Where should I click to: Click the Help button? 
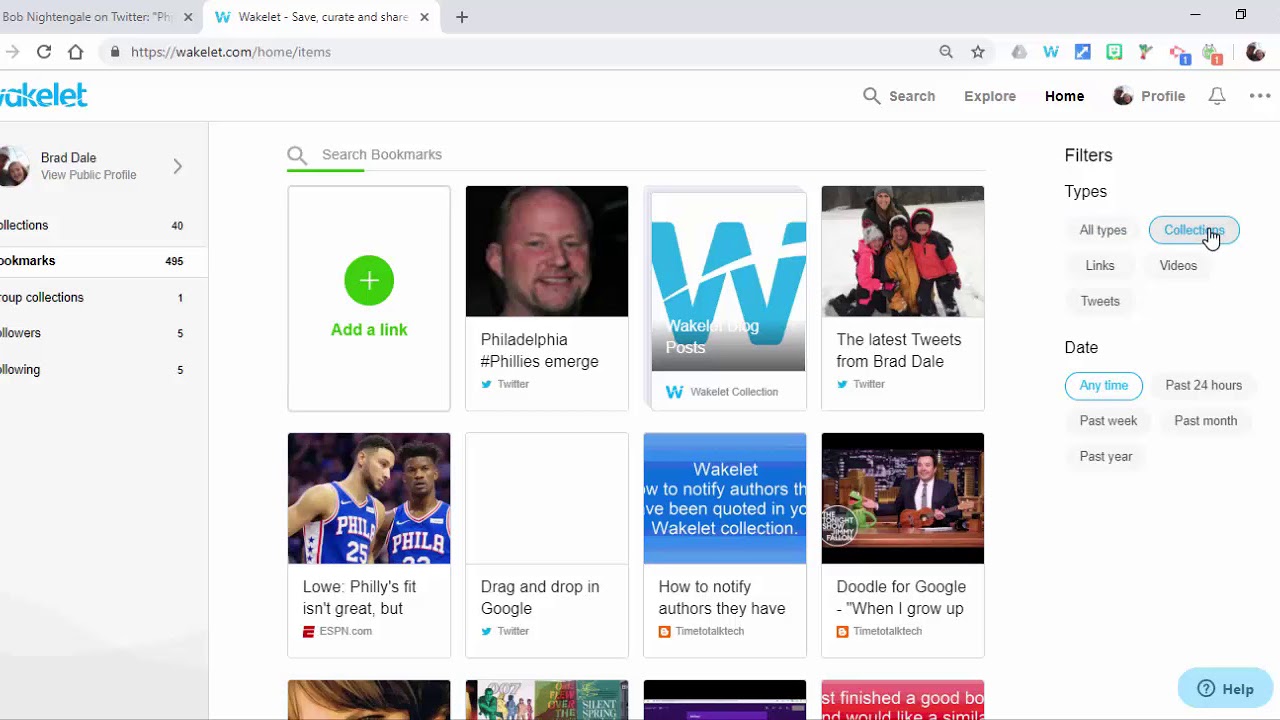coord(1226,688)
